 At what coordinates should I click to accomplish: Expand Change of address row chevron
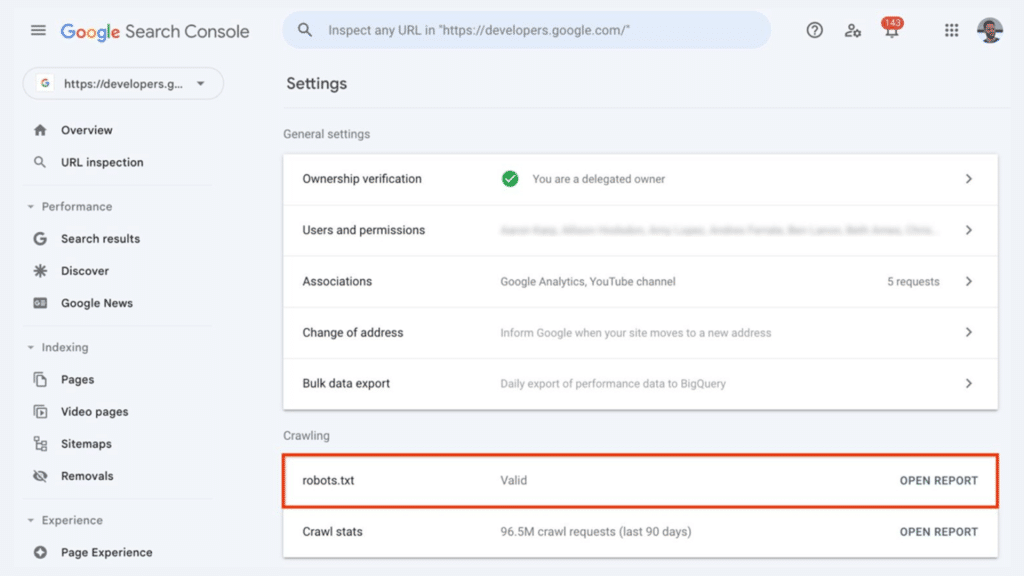[968, 332]
